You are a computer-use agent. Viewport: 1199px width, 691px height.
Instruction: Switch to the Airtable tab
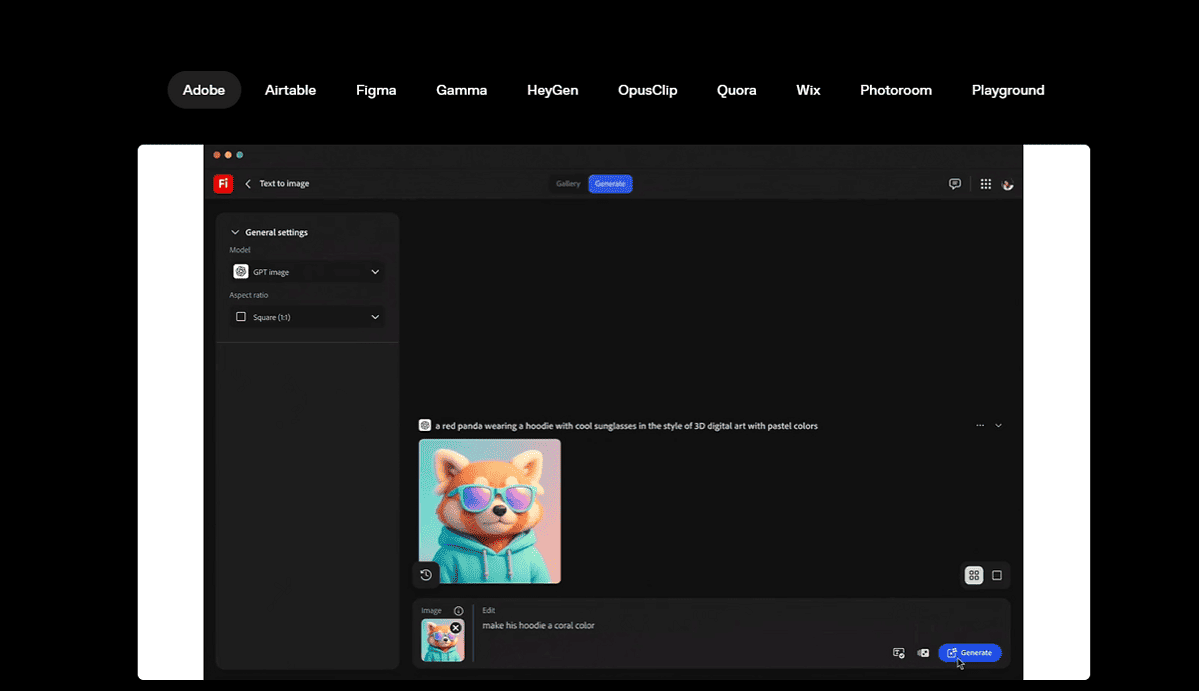coord(290,90)
